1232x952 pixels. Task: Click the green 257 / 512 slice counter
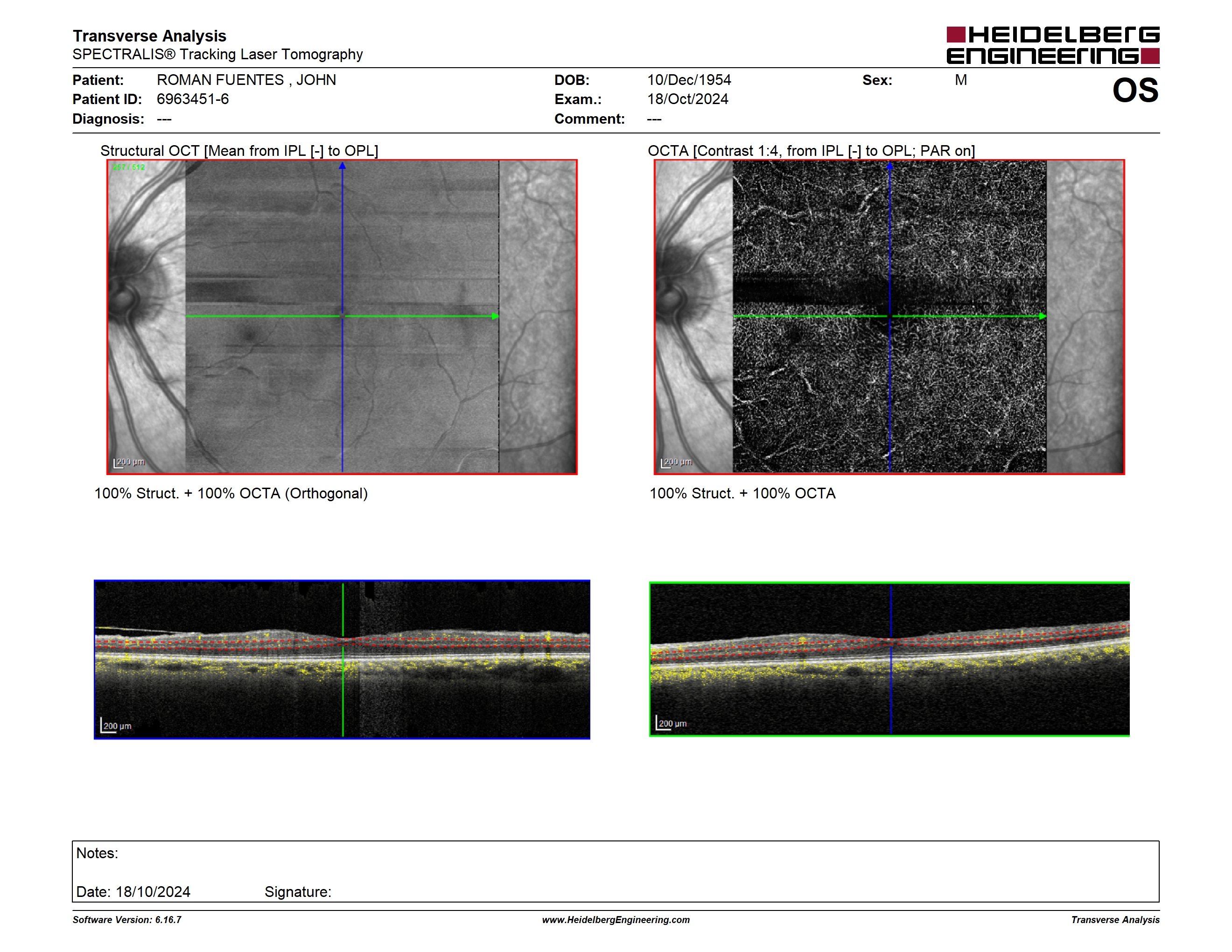(x=129, y=167)
